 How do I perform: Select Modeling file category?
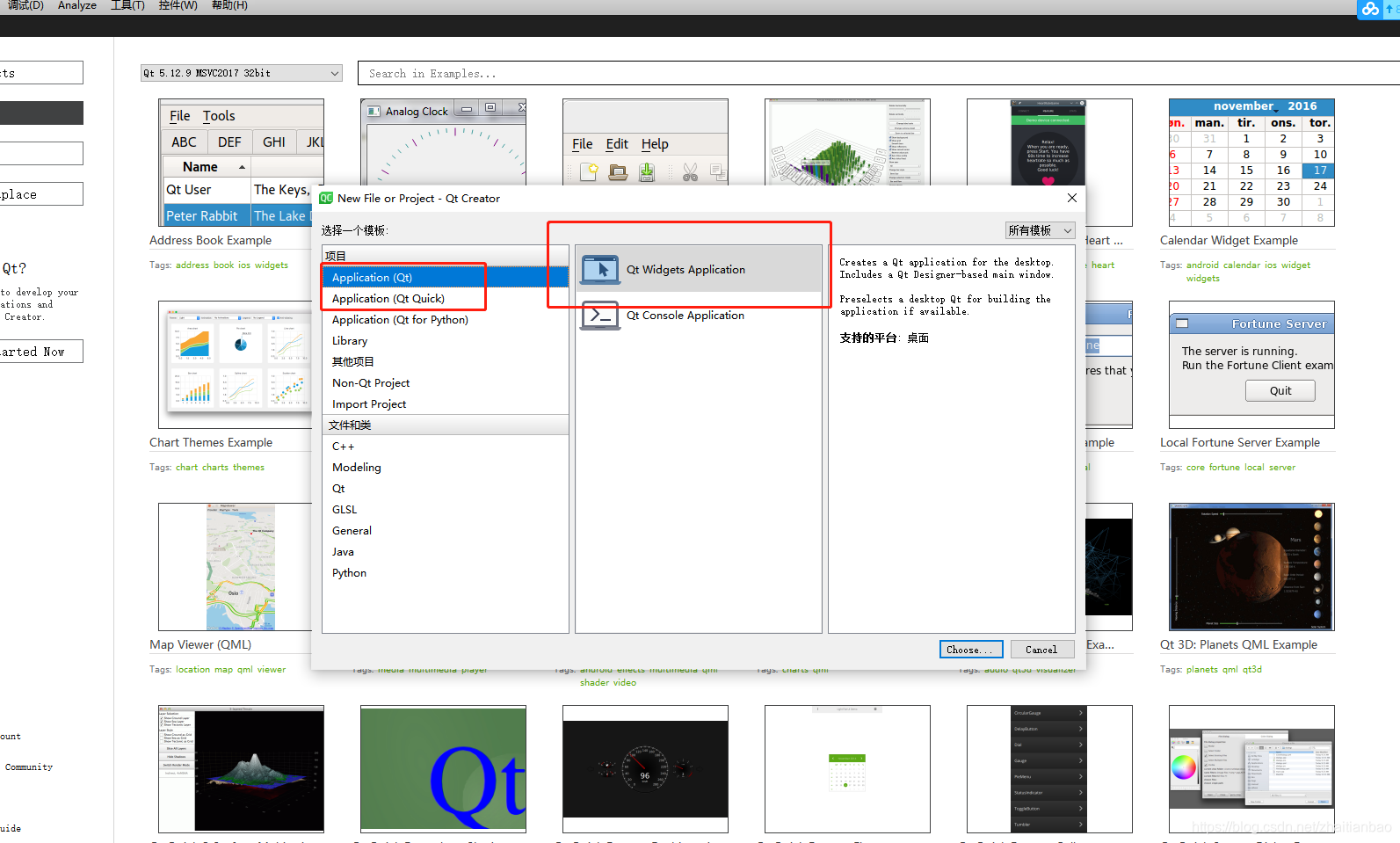pos(446,467)
